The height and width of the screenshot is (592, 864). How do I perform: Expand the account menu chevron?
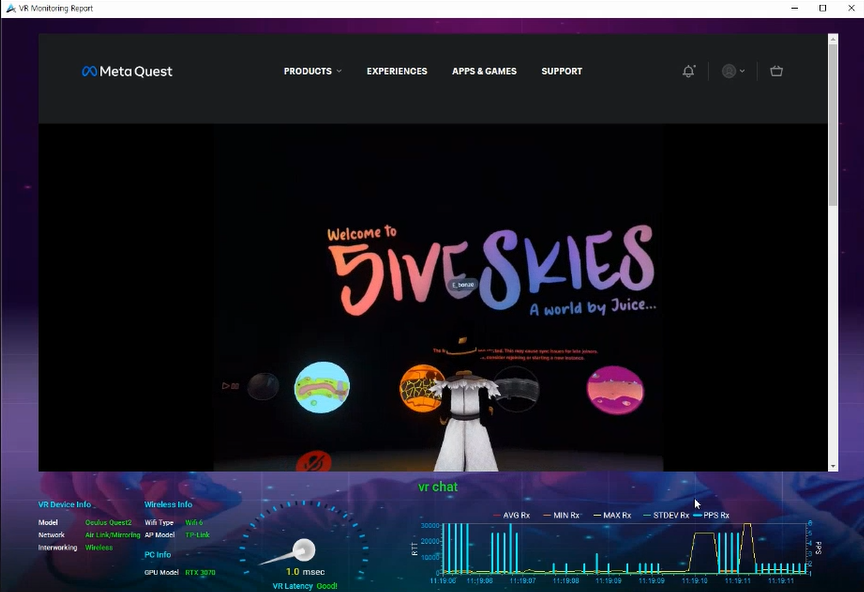point(742,71)
